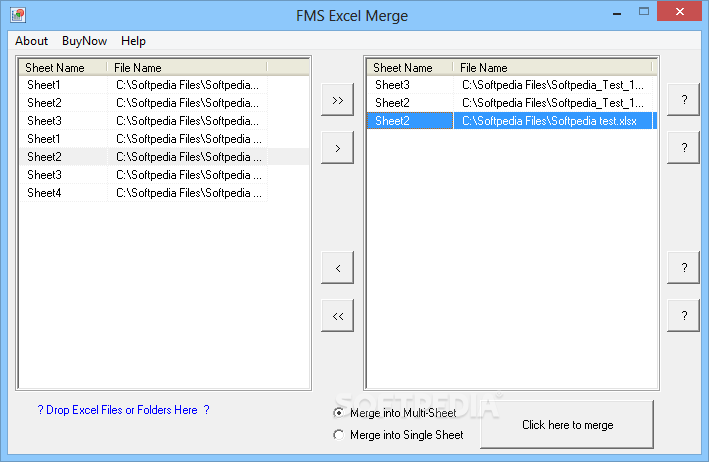This screenshot has height=462, width=709.
Task: Click the right list's Sheet Name column header
Action: (x=410, y=68)
